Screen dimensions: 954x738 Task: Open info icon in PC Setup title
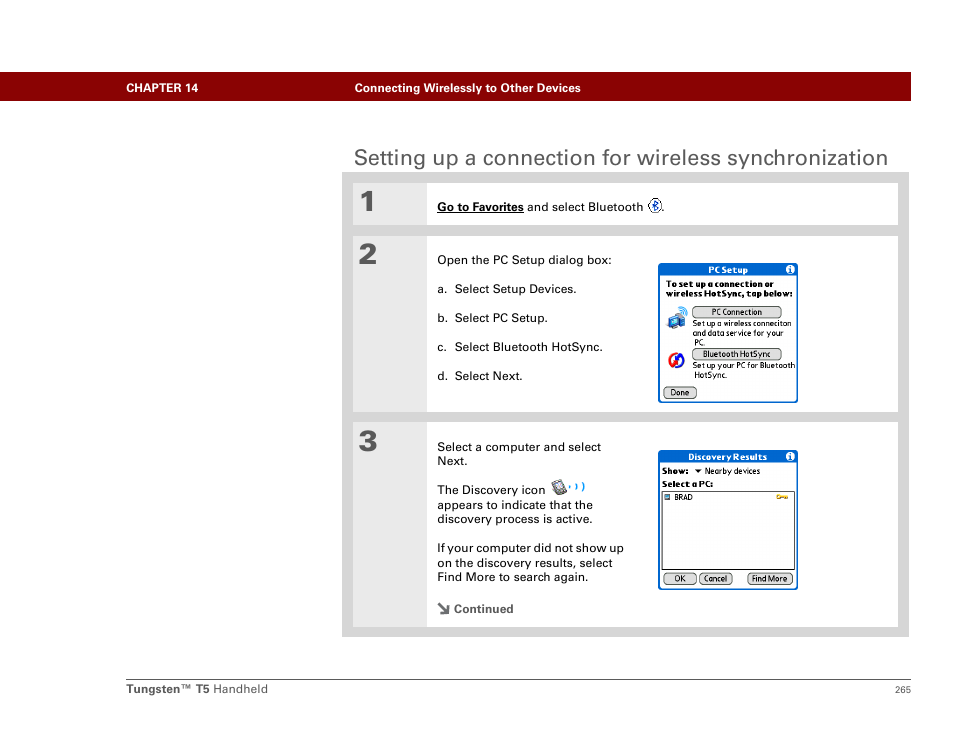point(790,270)
